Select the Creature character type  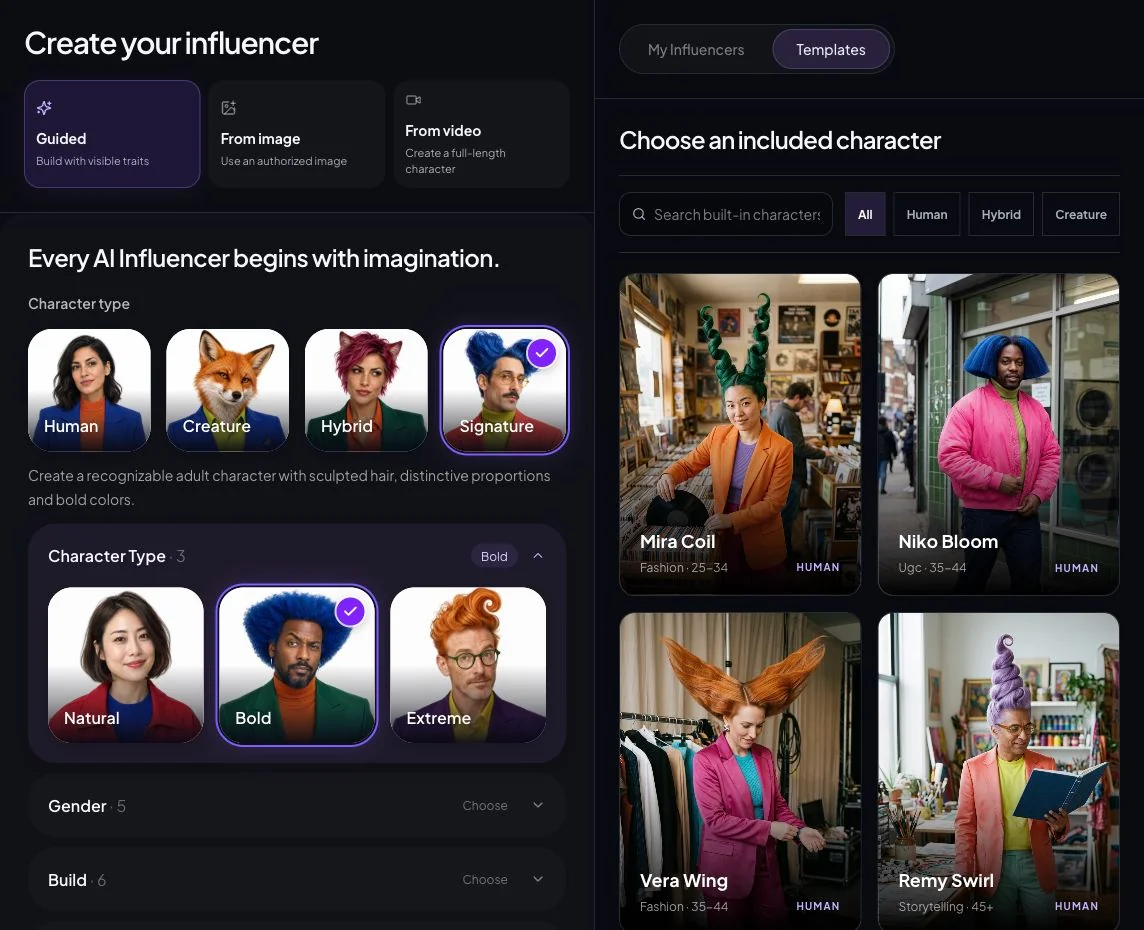tap(228, 390)
